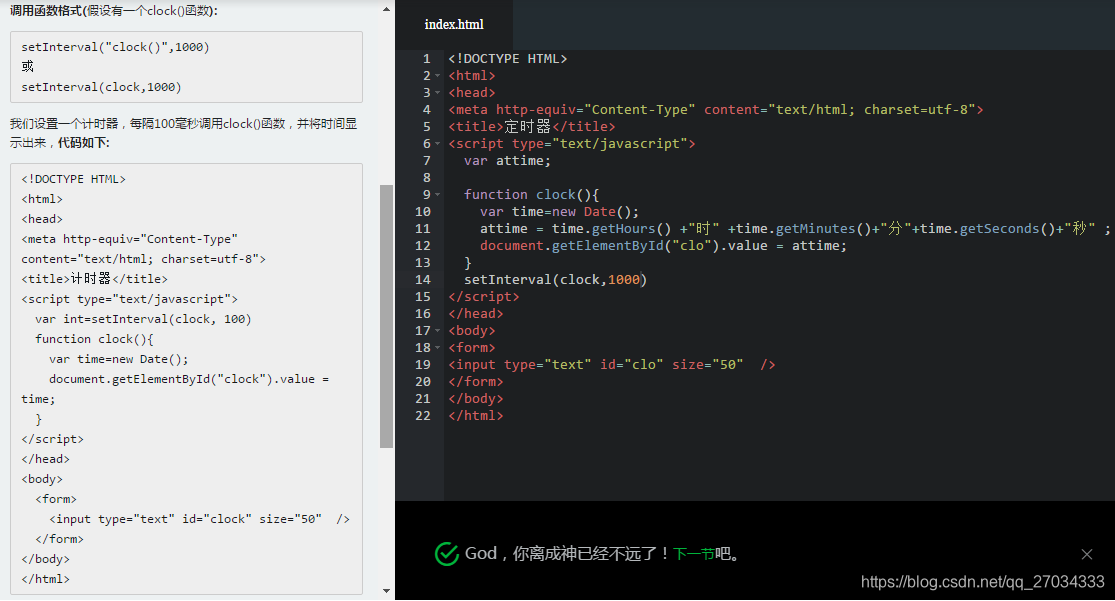The width and height of the screenshot is (1115, 601).
Task: Click 'var time=new Date();' on editor line 10
Action: point(559,212)
